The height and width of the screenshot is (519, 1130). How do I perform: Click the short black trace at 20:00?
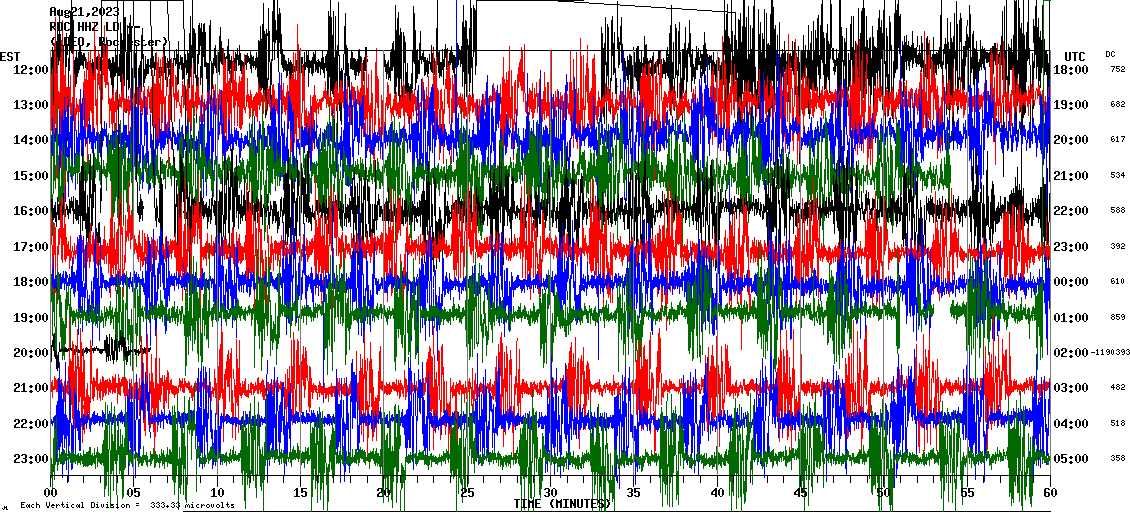pyautogui.click(x=100, y=350)
